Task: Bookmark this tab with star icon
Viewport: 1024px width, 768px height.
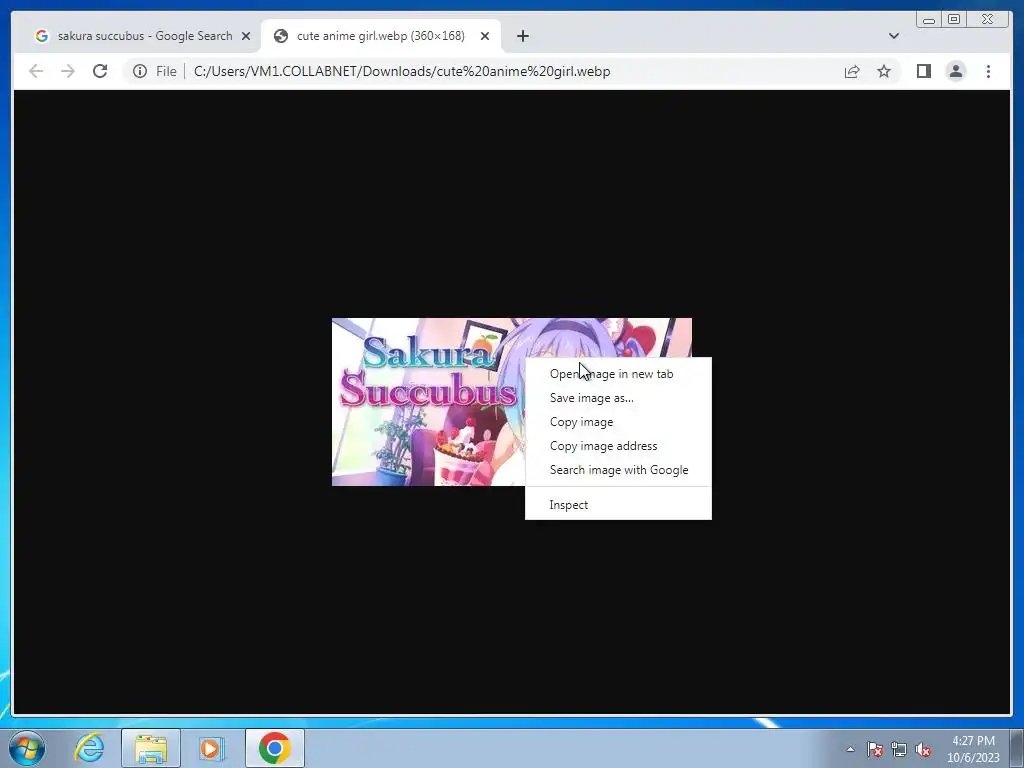Action: 884,71
